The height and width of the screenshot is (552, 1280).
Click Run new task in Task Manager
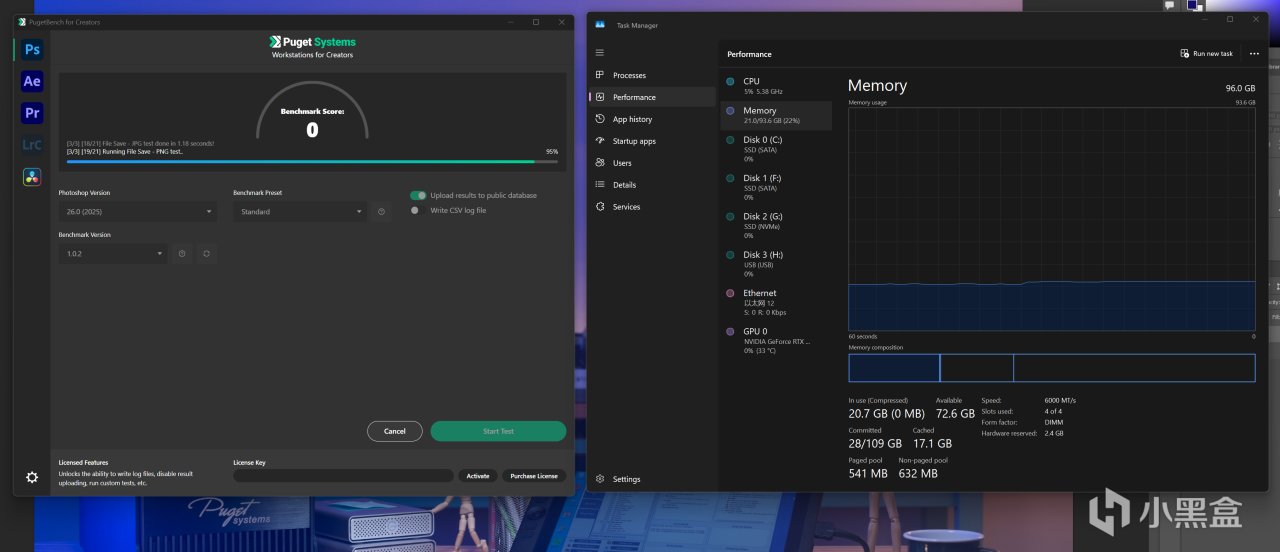pyautogui.click(x=1206, y=54)
